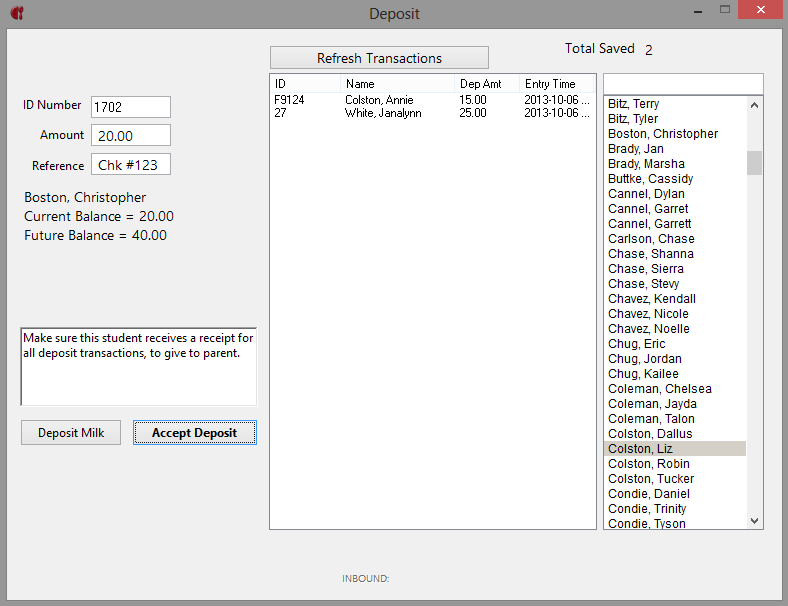Minimize the Deposit window

698,10
